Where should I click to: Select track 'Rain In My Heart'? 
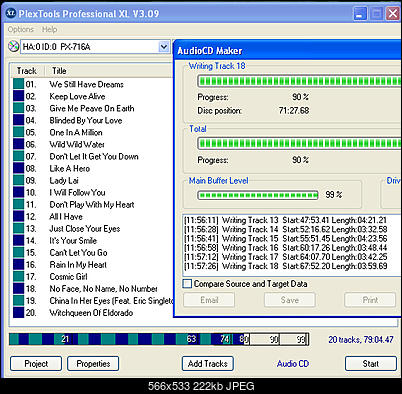(x=78, y=265)
